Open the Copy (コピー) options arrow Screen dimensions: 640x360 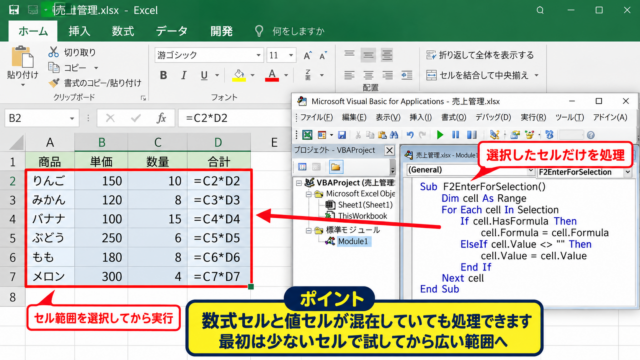96,68
